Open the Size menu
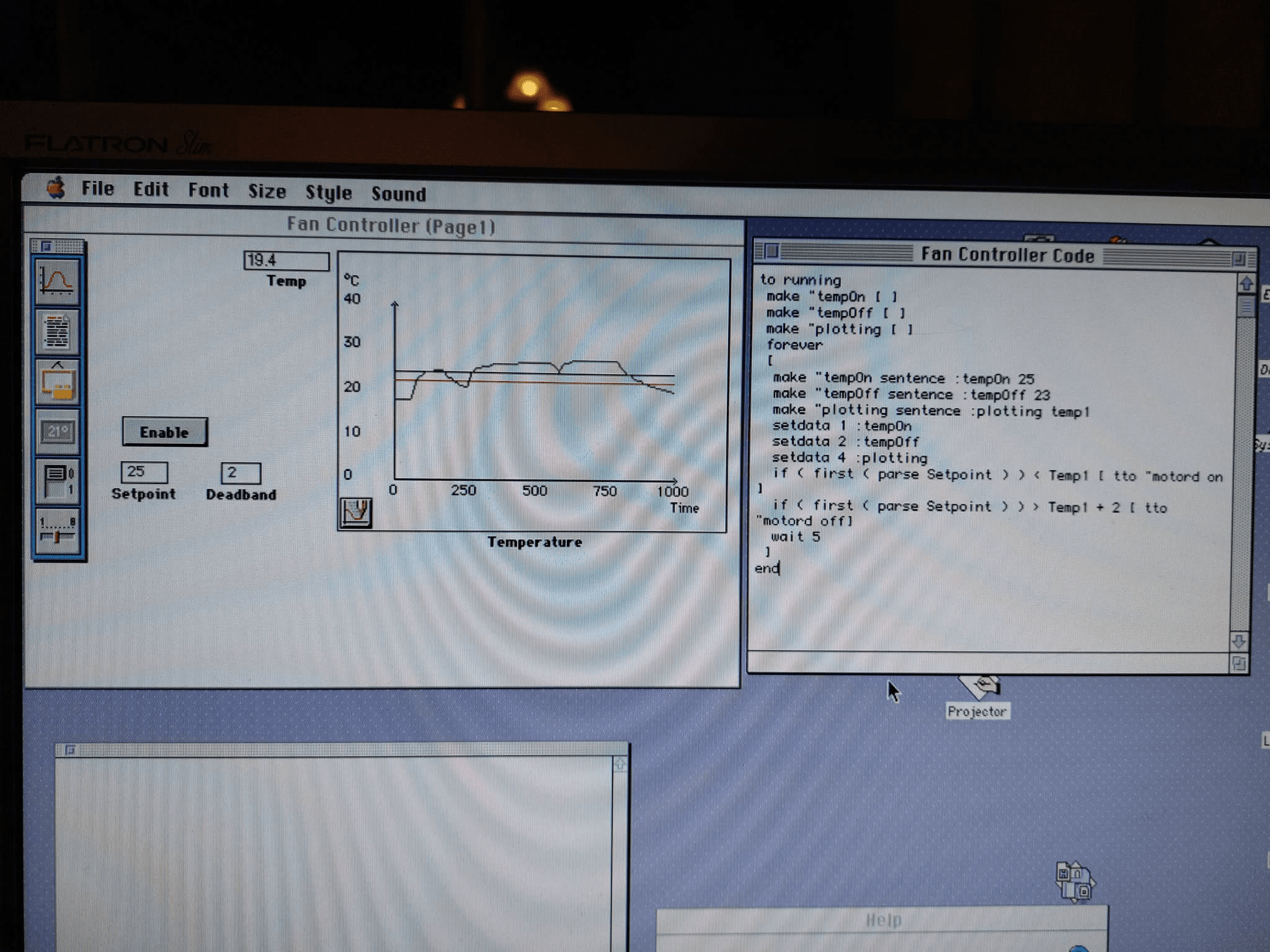 [267, 192]
